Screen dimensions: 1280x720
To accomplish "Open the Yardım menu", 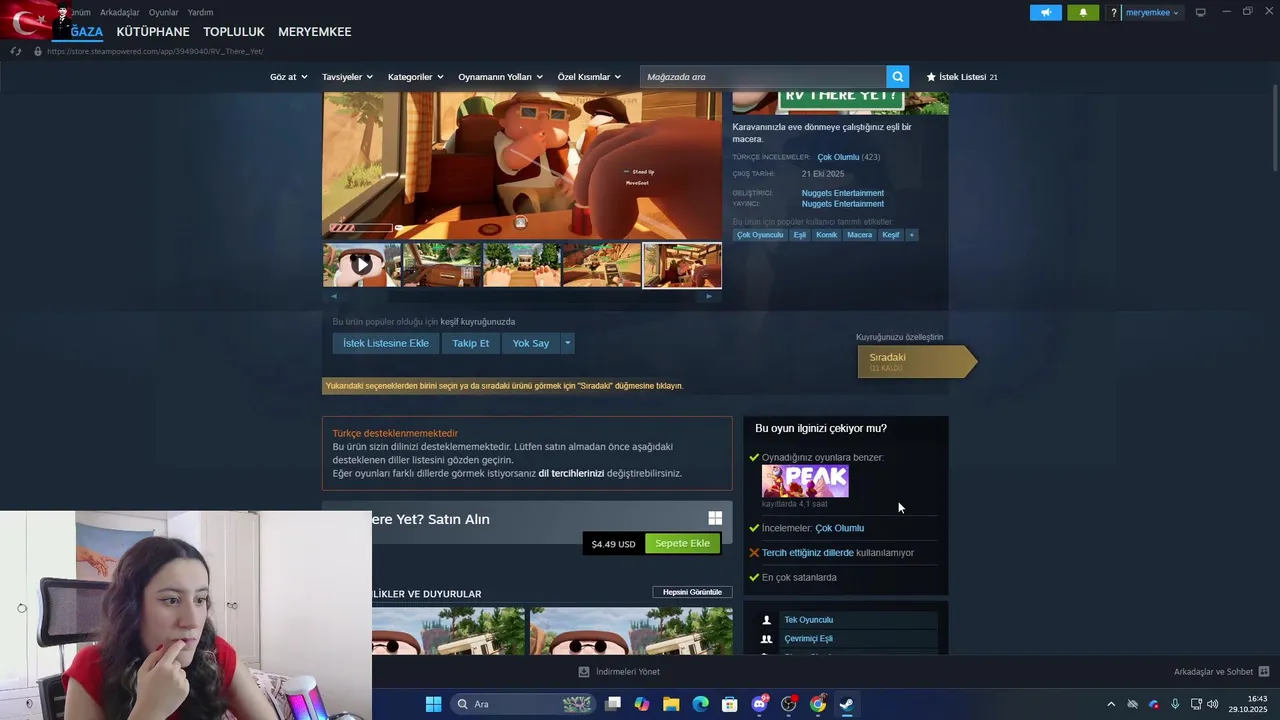I will (x=200, y=13).
